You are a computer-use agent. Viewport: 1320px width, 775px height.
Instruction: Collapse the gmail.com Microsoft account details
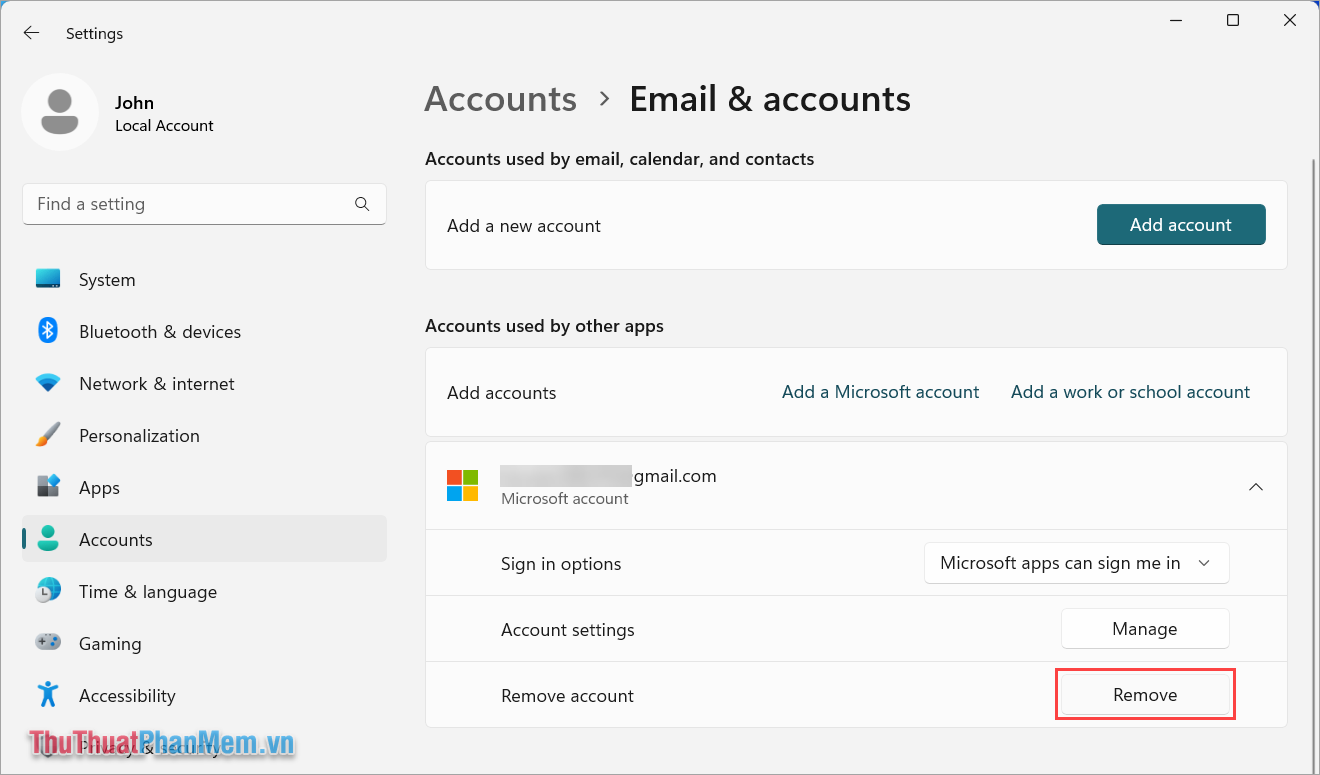click(1256, 486)
